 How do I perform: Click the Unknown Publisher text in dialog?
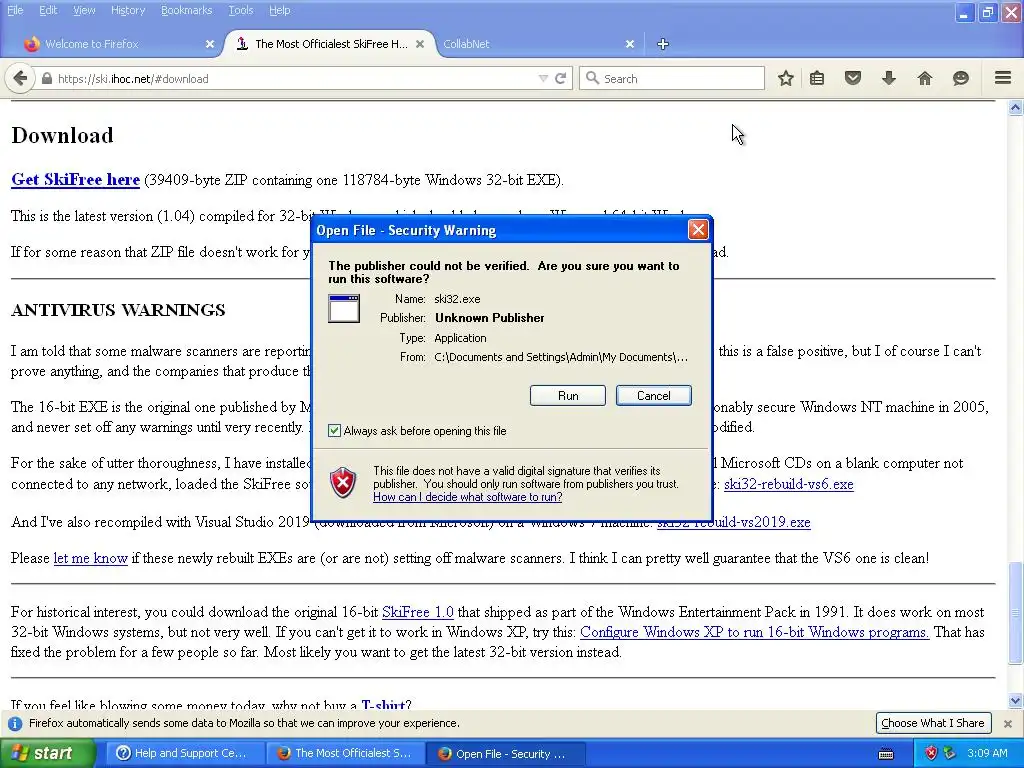click(x=489, y=318)
